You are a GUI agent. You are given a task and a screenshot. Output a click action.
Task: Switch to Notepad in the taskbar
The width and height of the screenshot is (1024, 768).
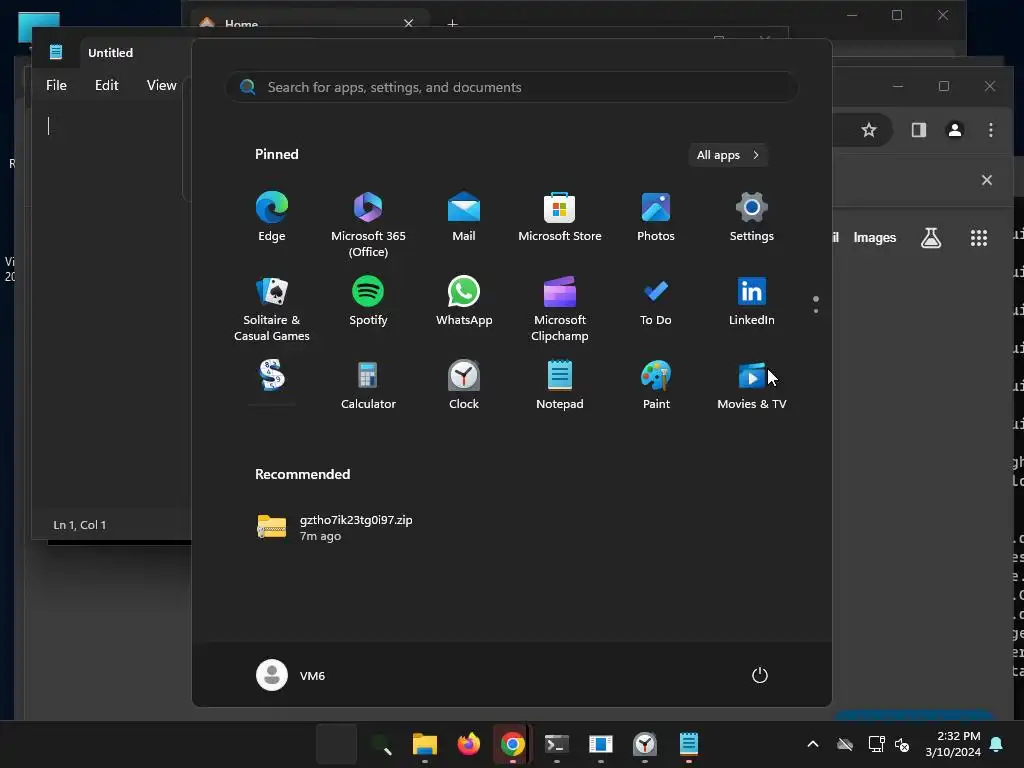688,744
